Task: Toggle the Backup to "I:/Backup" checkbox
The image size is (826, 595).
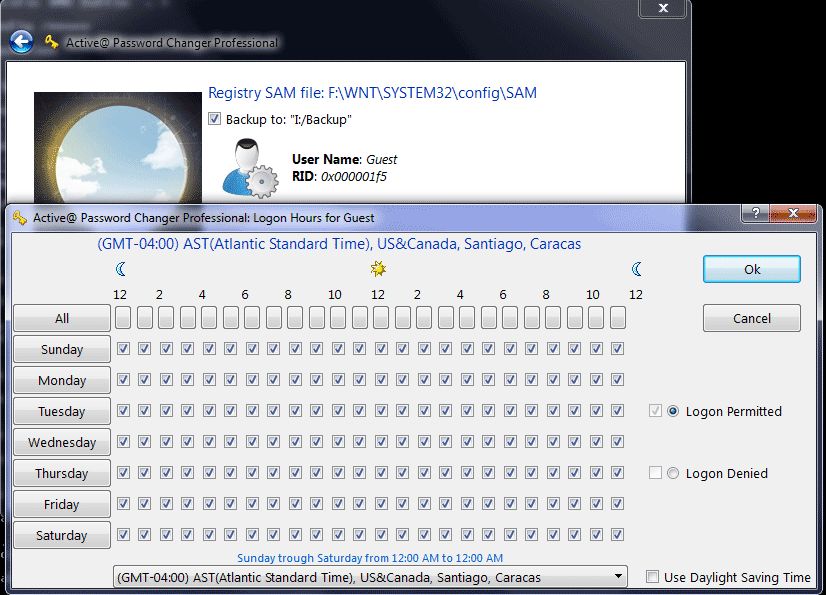Action: [214, 119]
